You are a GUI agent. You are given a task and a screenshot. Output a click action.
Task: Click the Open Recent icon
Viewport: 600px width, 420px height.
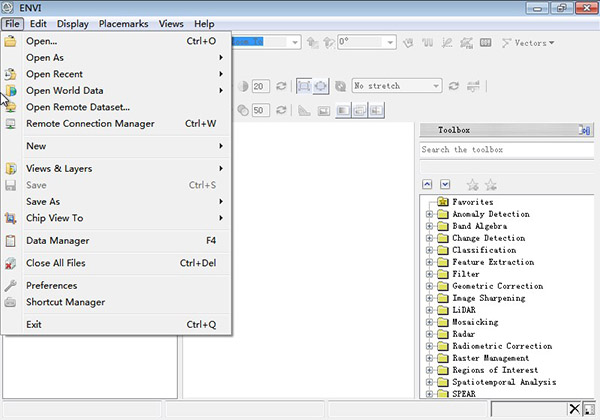pos(10,74)
